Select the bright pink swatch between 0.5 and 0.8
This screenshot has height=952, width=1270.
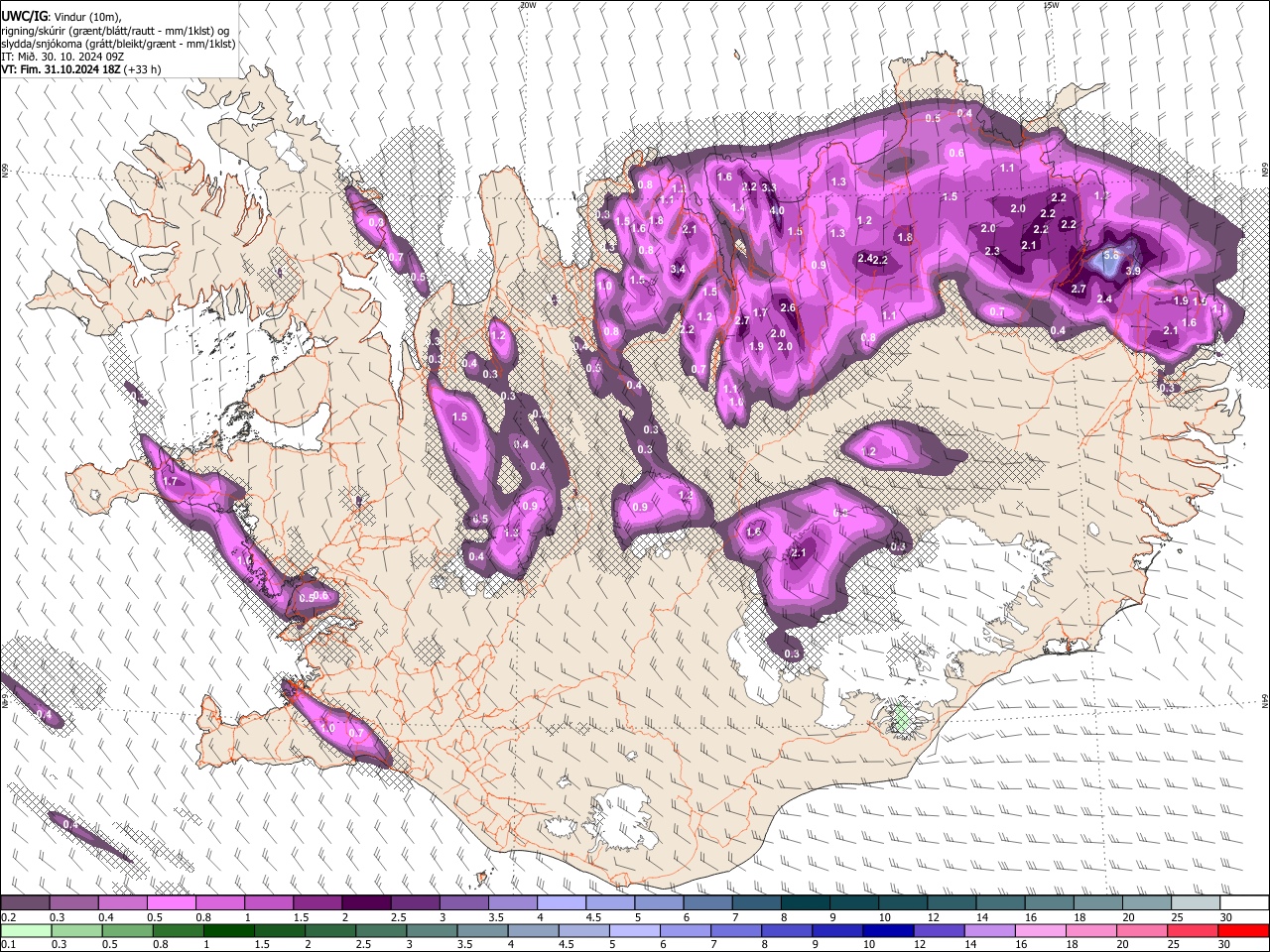[171, 903]
